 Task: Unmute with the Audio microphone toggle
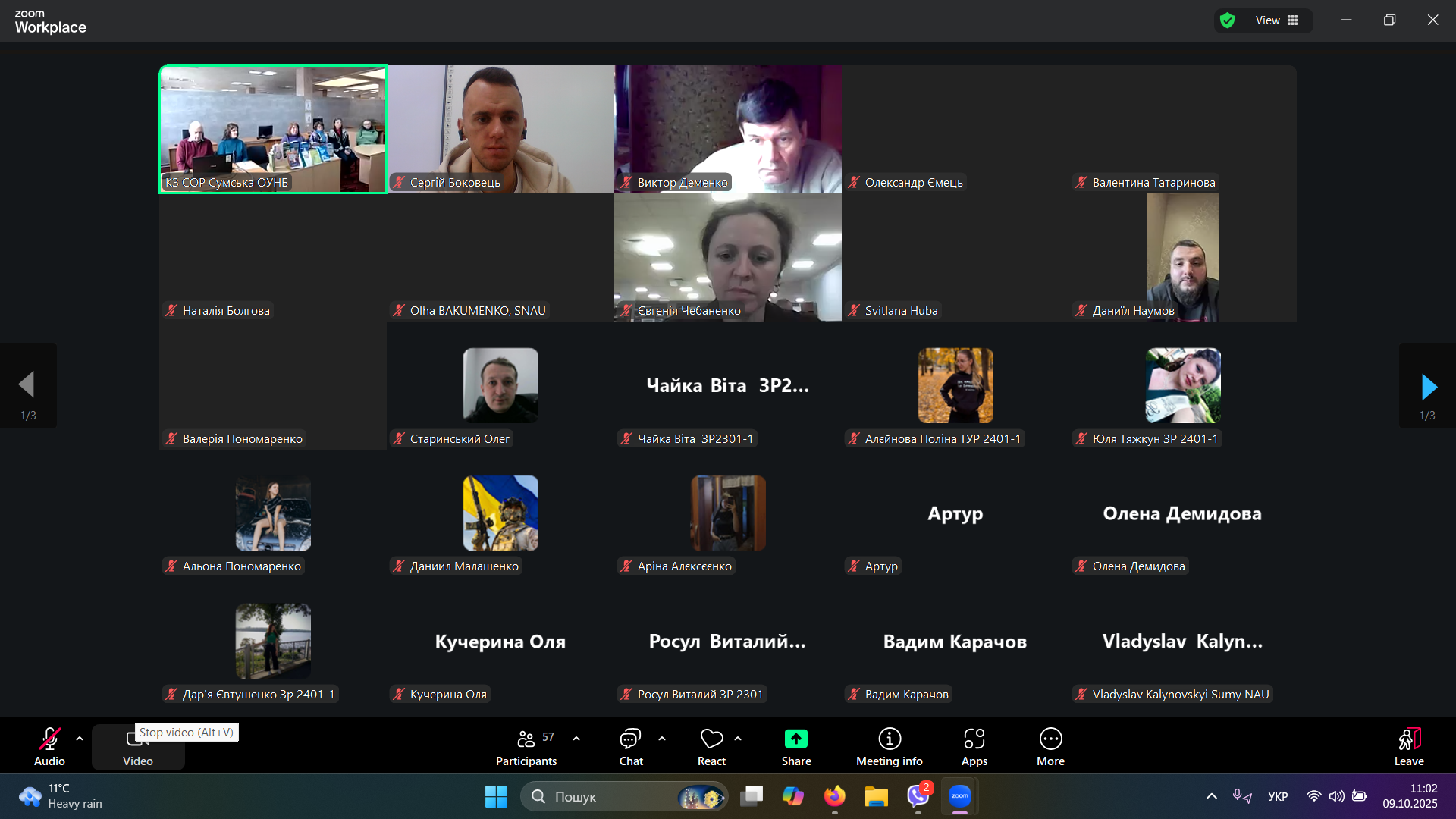point(49,739)
